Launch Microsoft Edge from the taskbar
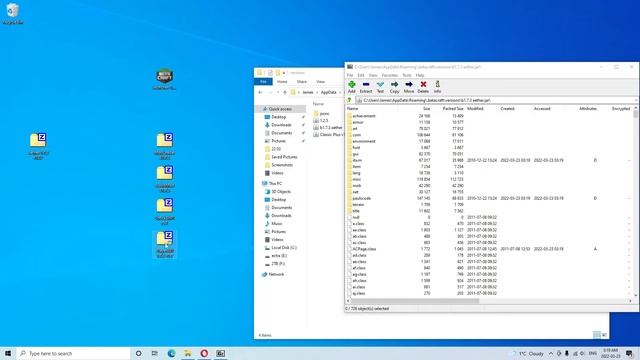Image resolution: width=640 pixels, height=360 pixels. [x=171, y=353]
